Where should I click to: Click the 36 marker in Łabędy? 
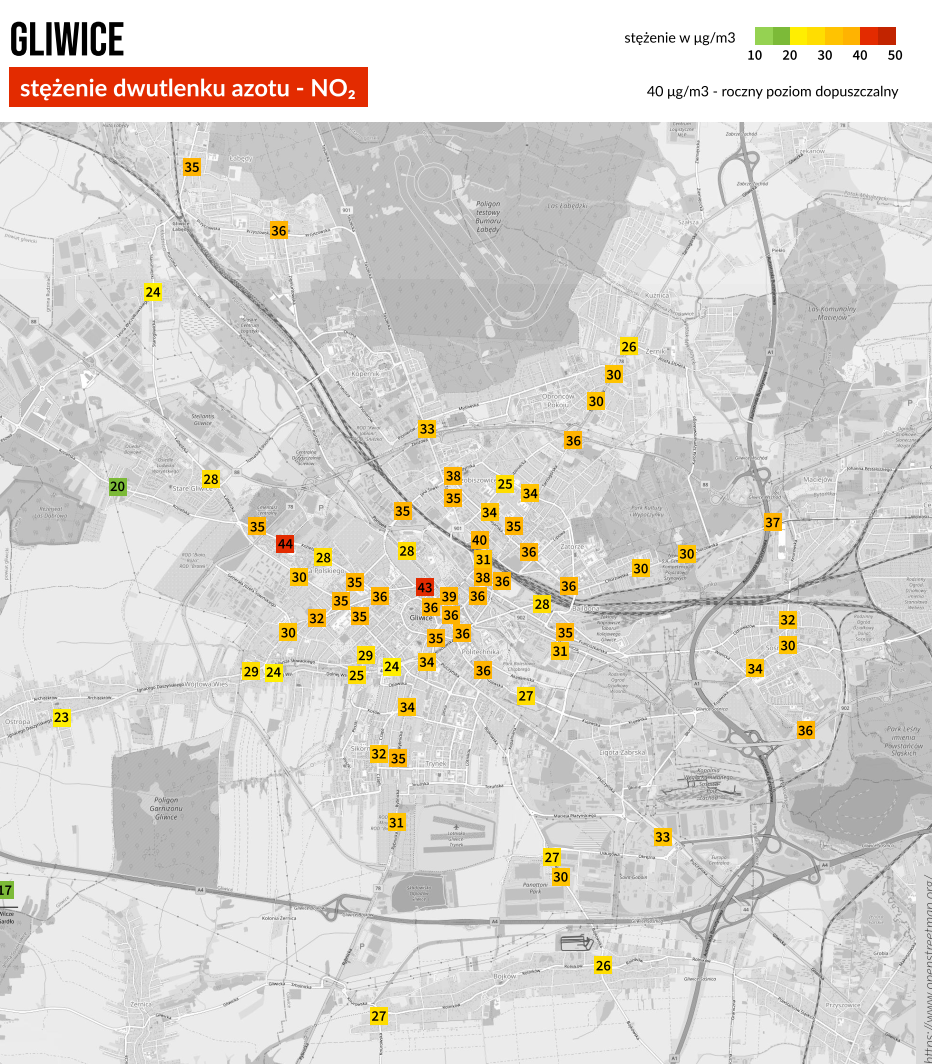click(x=279, y=230)
